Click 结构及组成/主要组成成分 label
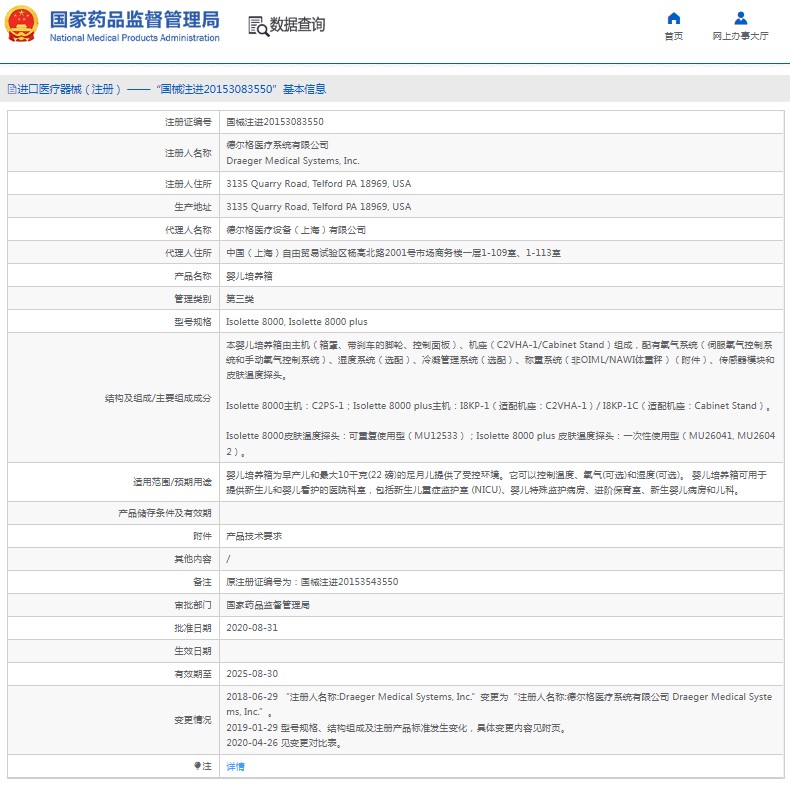The height and width of the screenshot is (786, 790). [x=158, y=398]
